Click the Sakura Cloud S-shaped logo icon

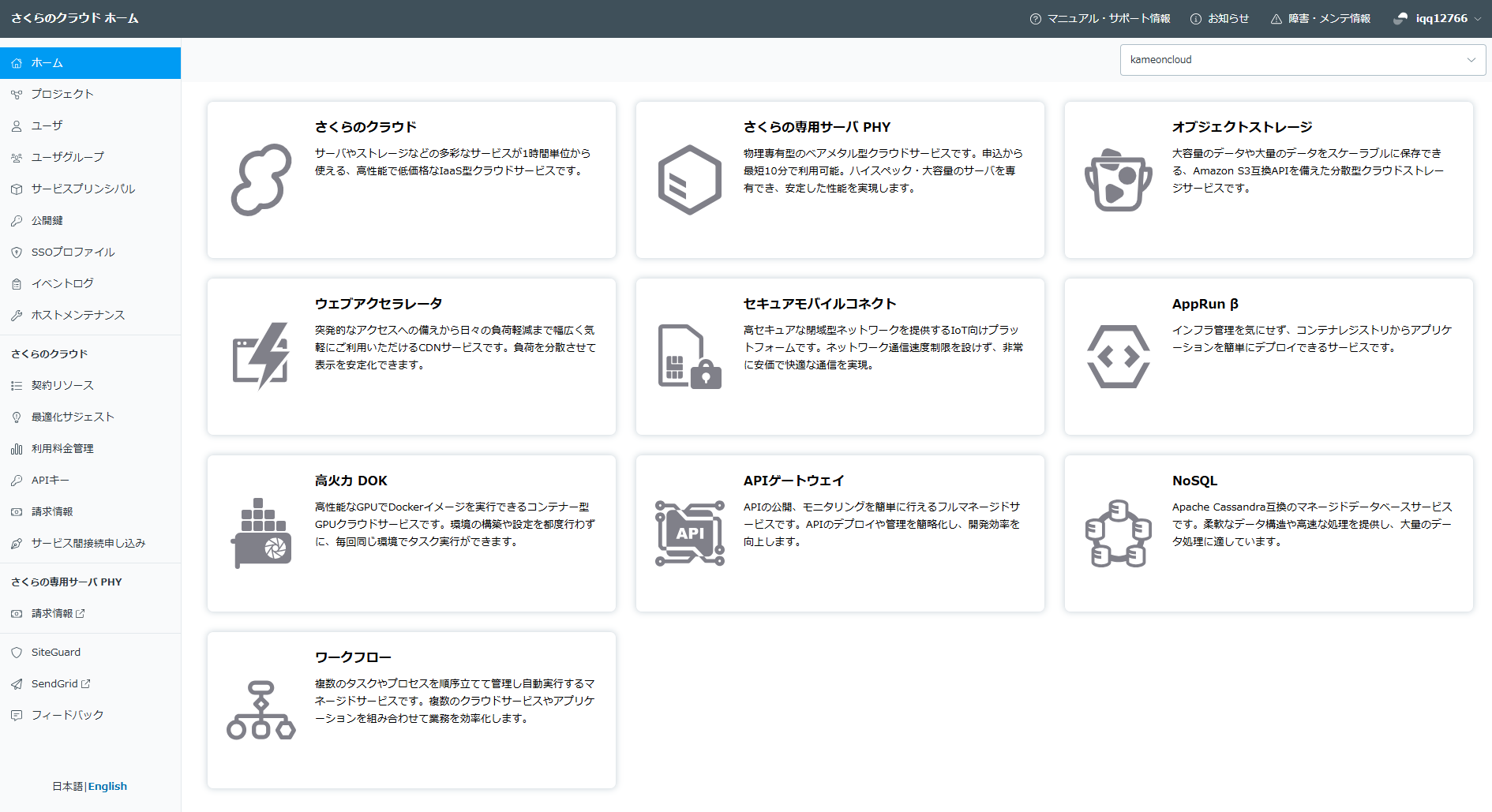pyautogui.click(x=261, y=180)
